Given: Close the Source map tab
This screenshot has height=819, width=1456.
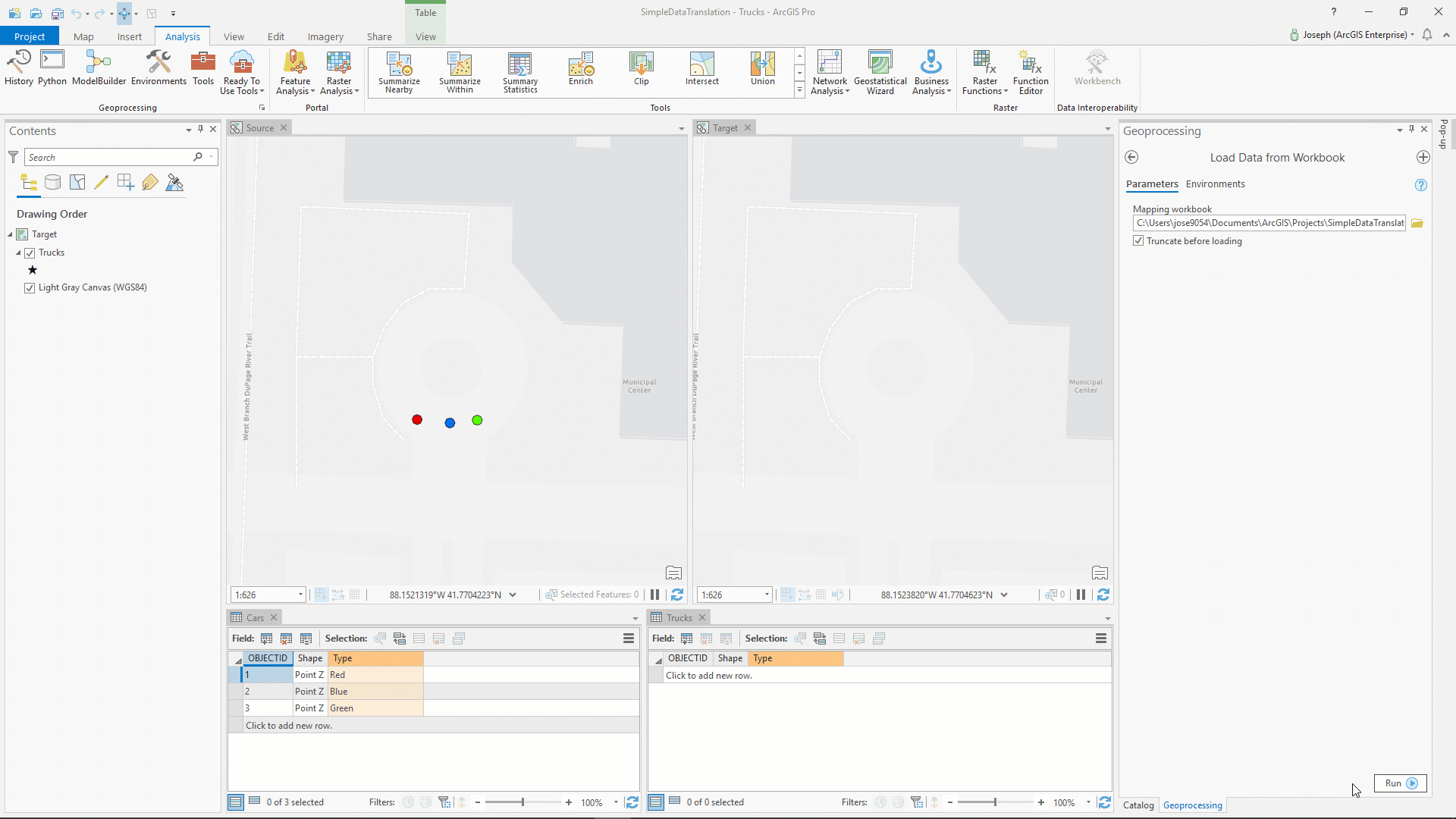Looking at the screenshot, I should click(x=284, y=127).
